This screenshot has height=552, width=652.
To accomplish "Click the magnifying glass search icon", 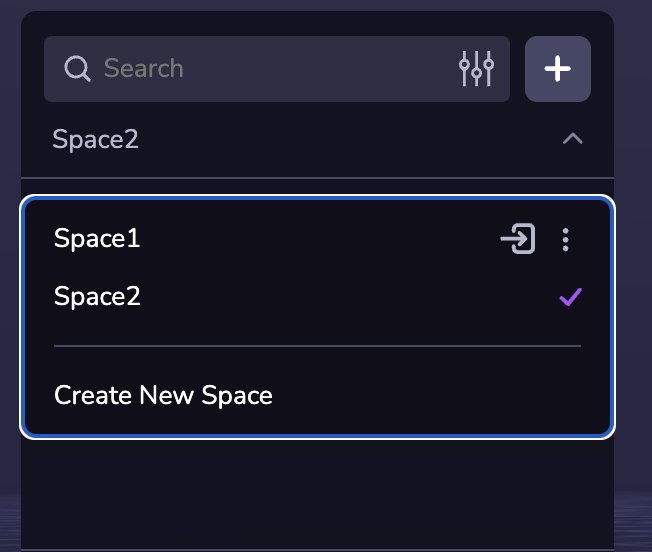I will [x=76, y=69].
